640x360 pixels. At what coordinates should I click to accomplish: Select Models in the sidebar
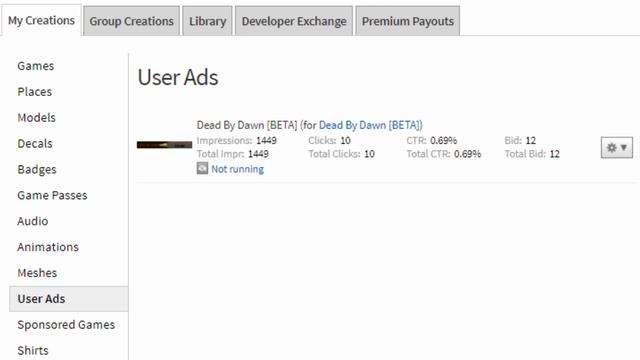point(36,118)
